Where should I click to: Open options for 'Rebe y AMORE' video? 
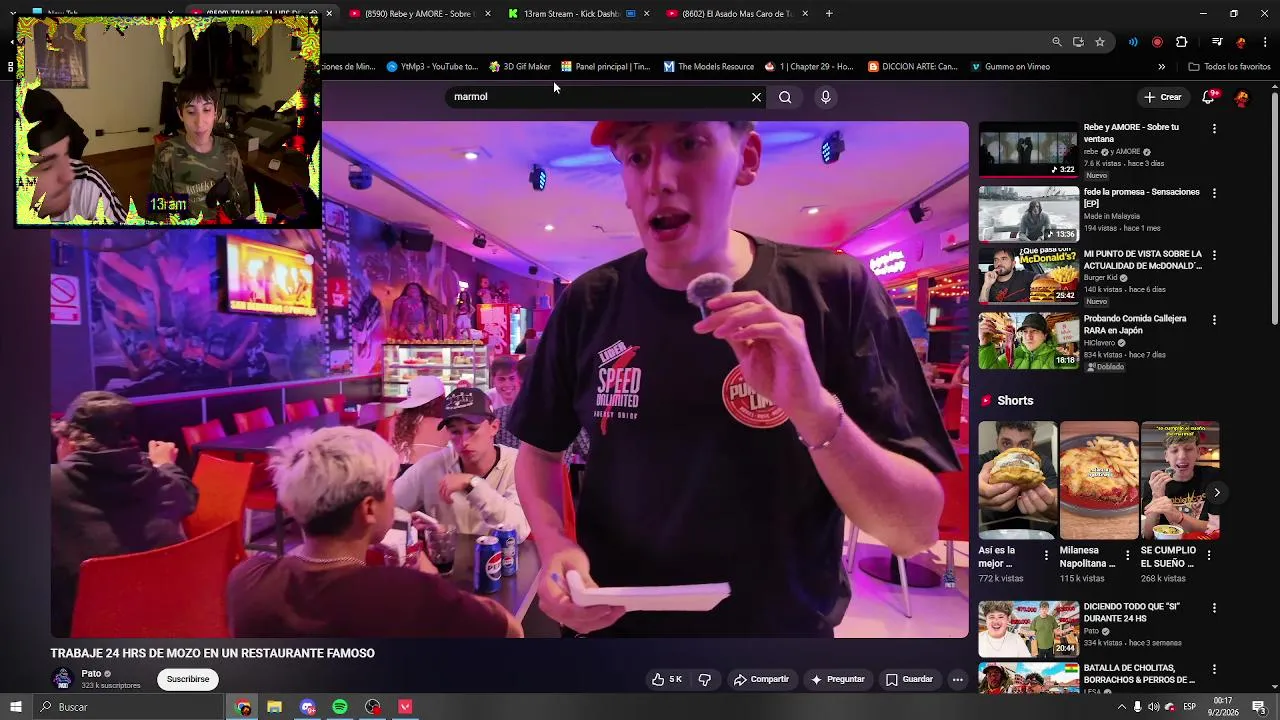(1214, 129)
